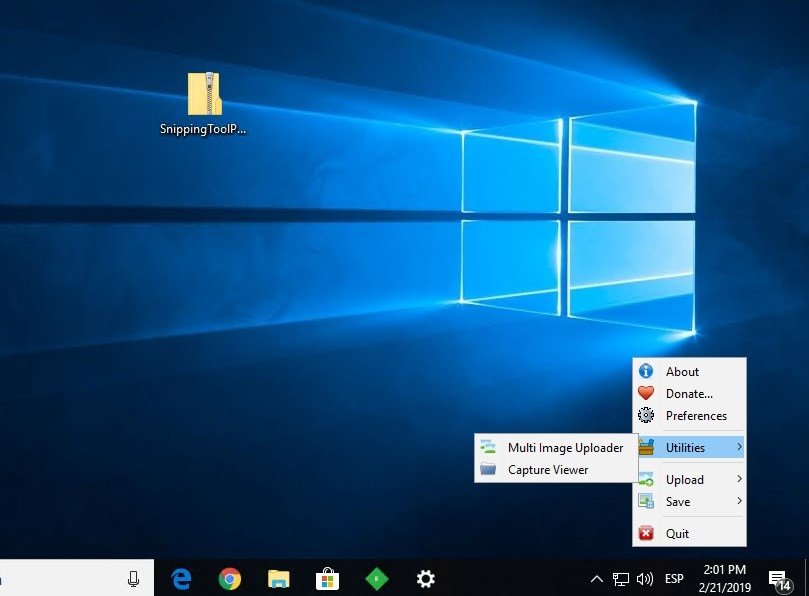Quit the app via red X icon

point(646,533)
